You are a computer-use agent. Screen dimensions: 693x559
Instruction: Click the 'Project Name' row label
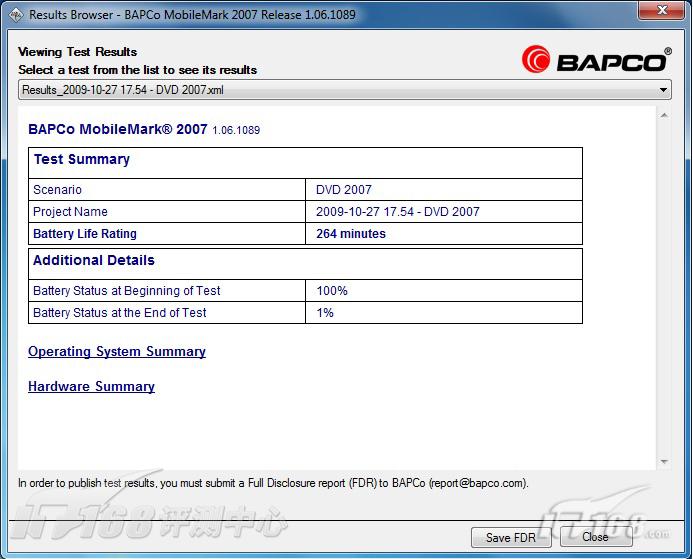point(70,212)
